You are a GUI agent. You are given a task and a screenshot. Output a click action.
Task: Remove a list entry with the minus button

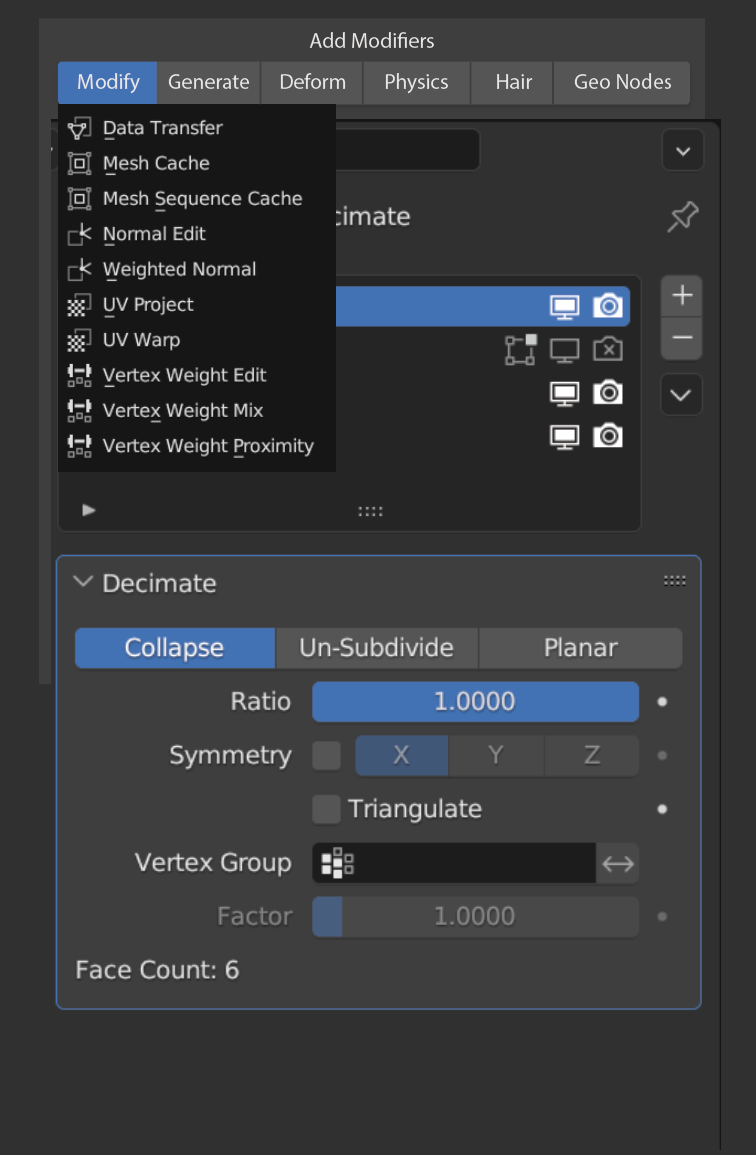click(x=682, y=338)
